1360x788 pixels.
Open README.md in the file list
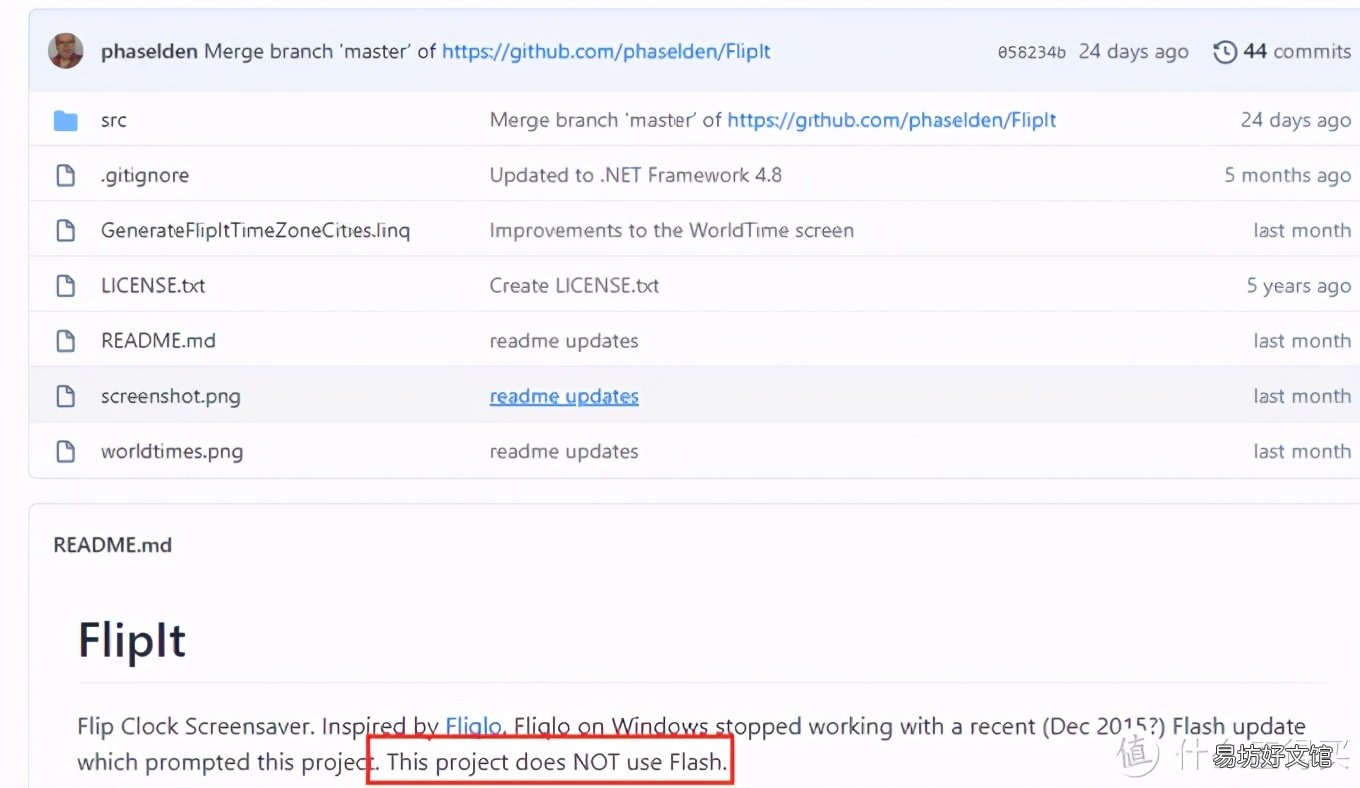(x=159, y=341)
